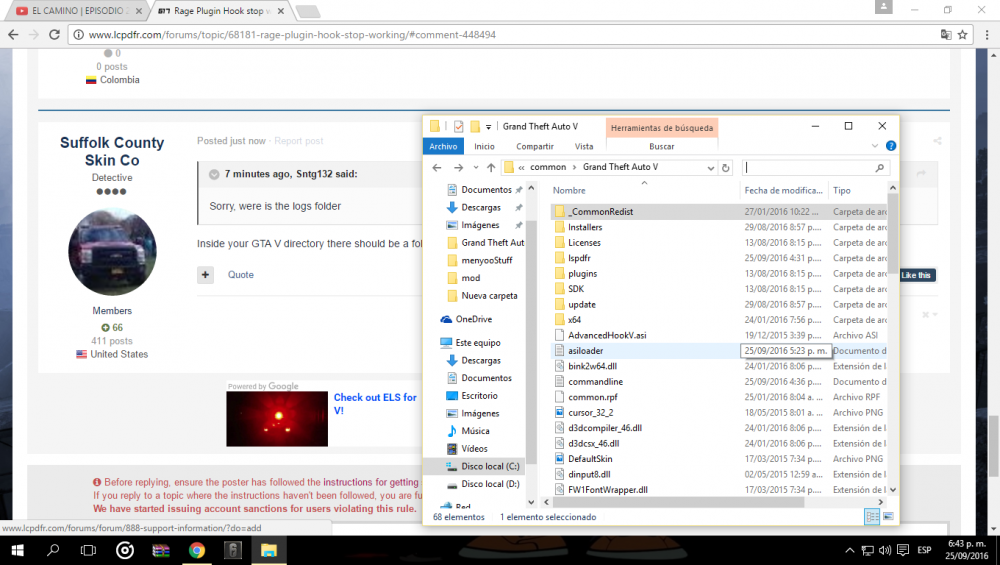Open the action center notifications
Screen dimensions: 1000x565
(x=902, y=550)
